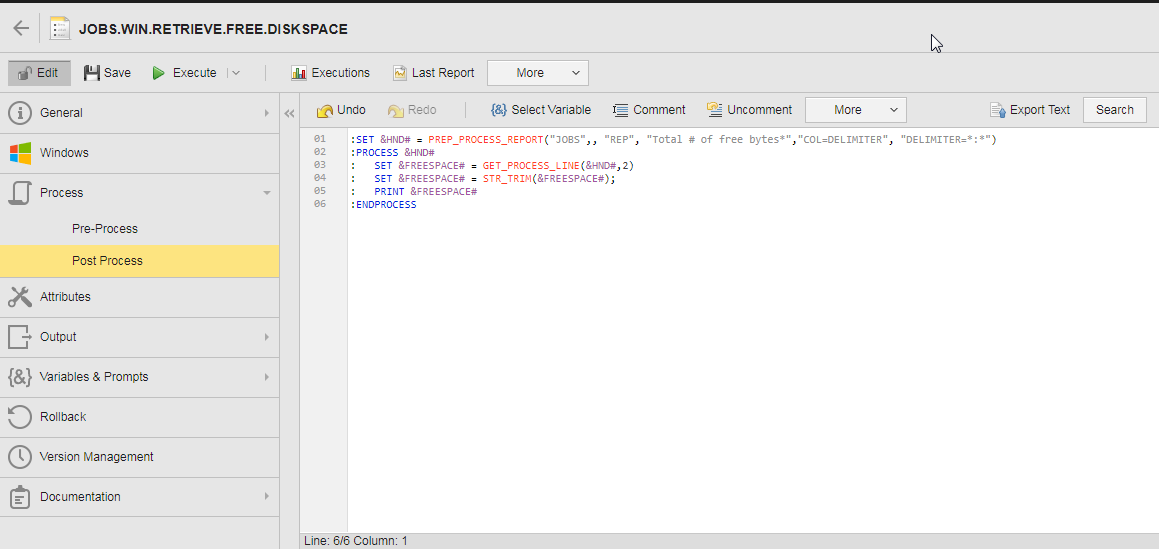Select the Pre-Process tab
The image size is (1159, 549).
click(105, 229)
